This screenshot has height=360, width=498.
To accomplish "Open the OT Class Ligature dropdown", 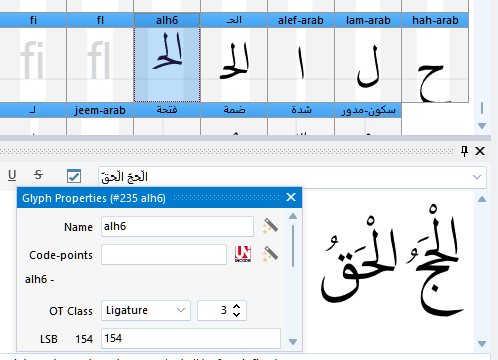I will [x=146, y=310].
